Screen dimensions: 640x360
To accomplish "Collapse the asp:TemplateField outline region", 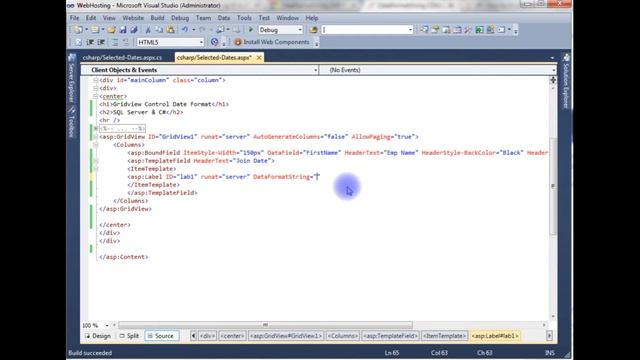I will [96, 161].
